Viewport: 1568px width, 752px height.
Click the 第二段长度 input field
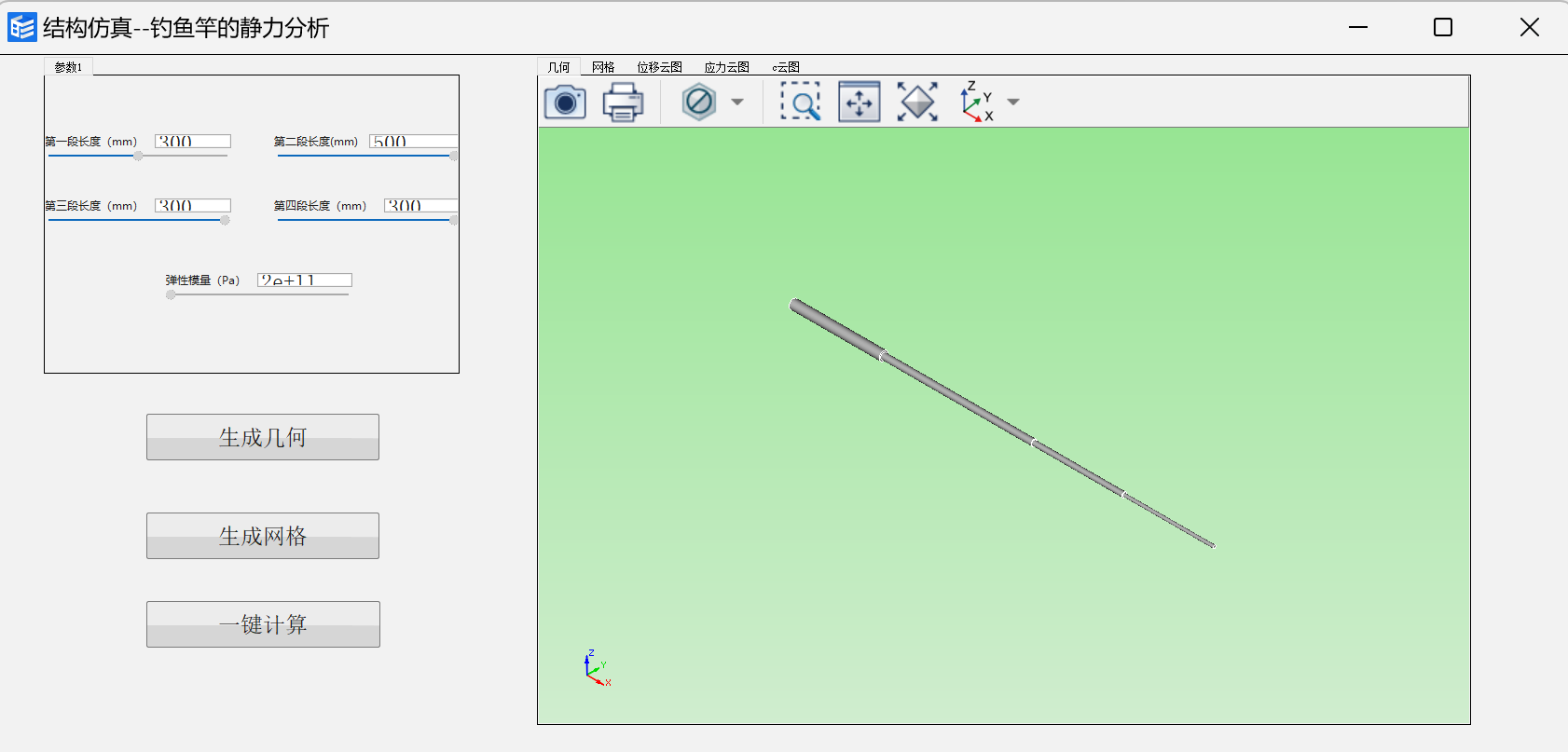tap(413, 141)
